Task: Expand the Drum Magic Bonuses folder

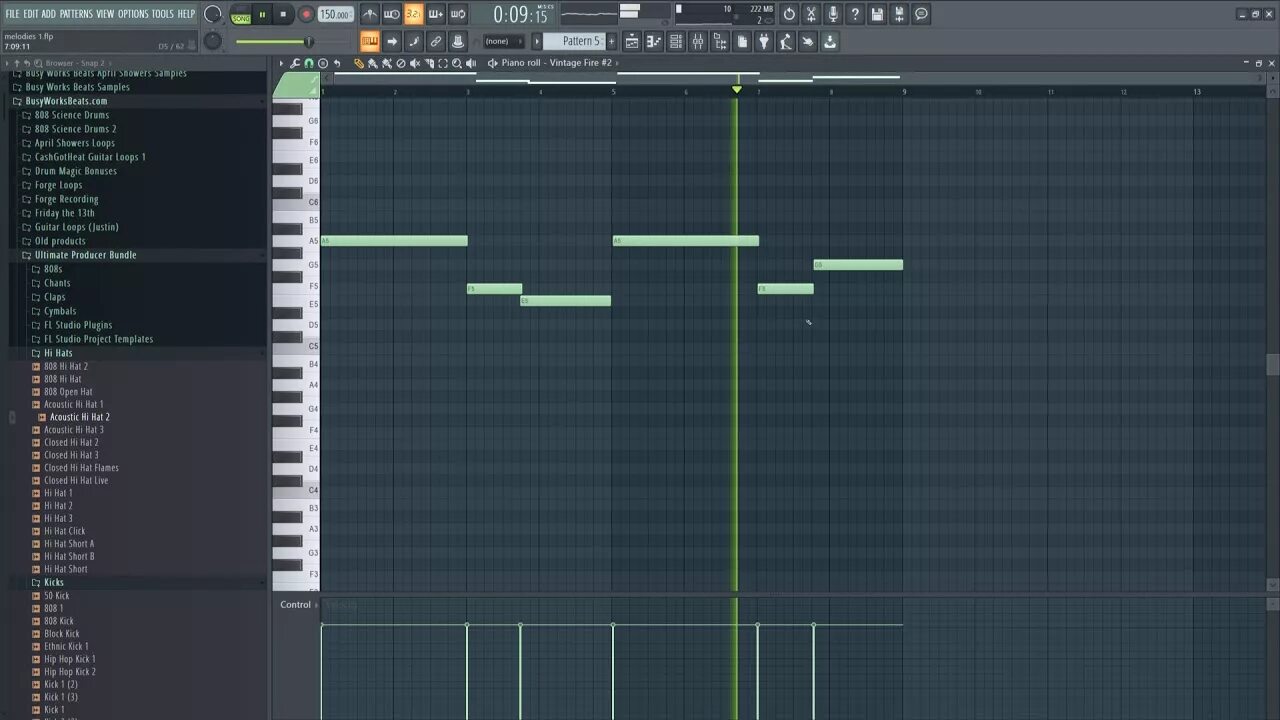Action: pos(75,171)
